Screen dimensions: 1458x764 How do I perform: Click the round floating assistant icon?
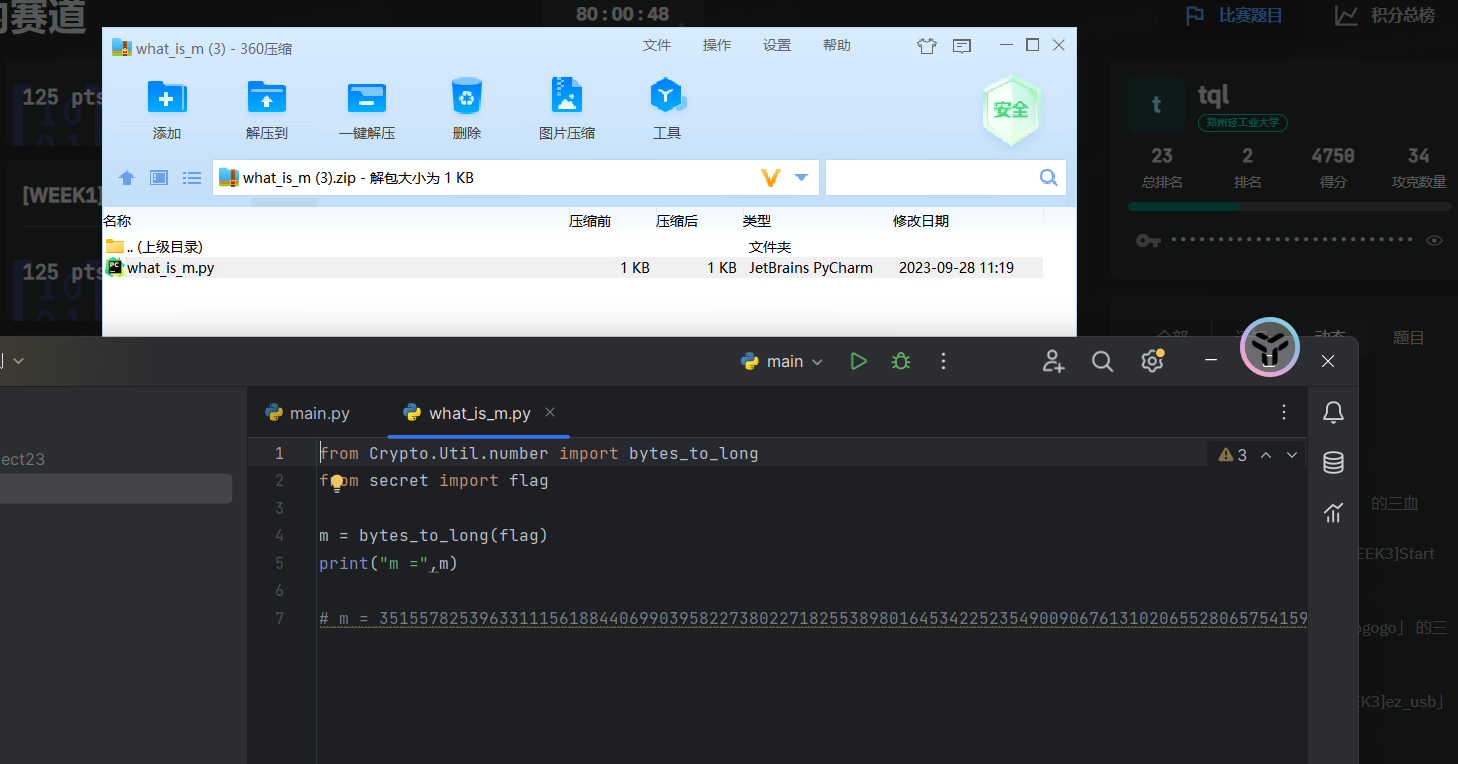tap(1269, 347)
